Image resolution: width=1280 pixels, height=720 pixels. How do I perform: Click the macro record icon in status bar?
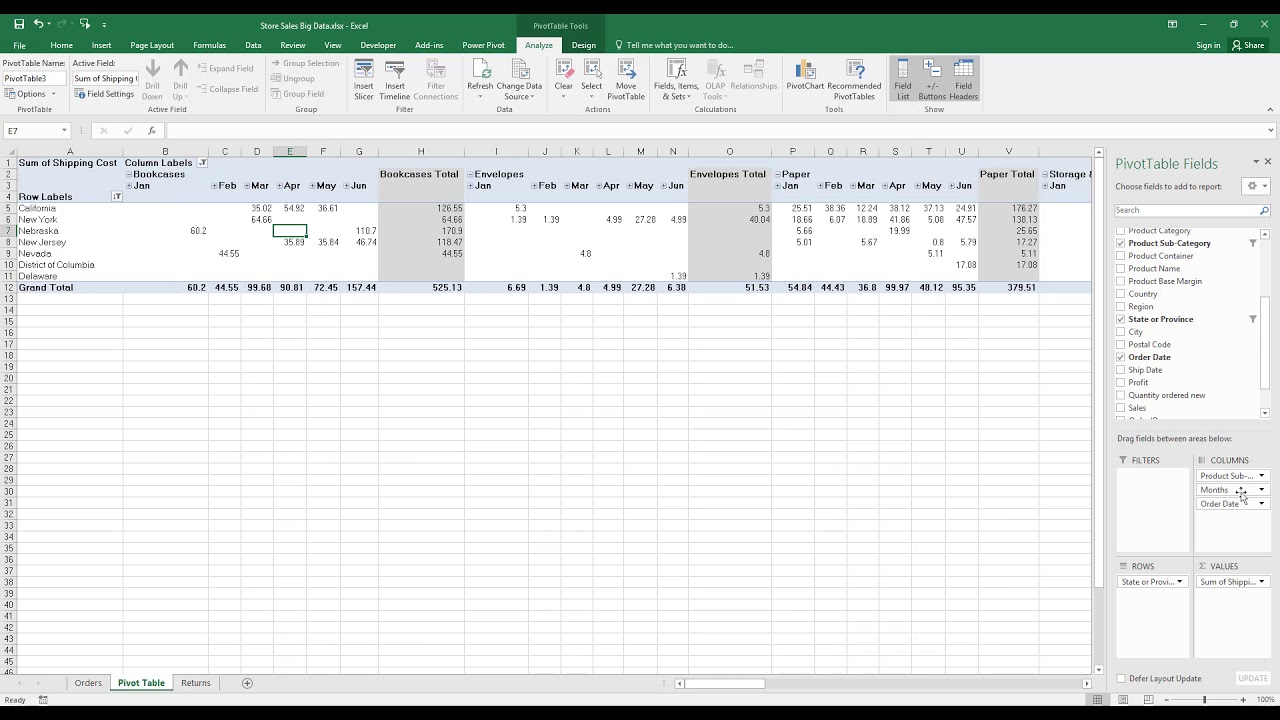click(x=43, y=700)
